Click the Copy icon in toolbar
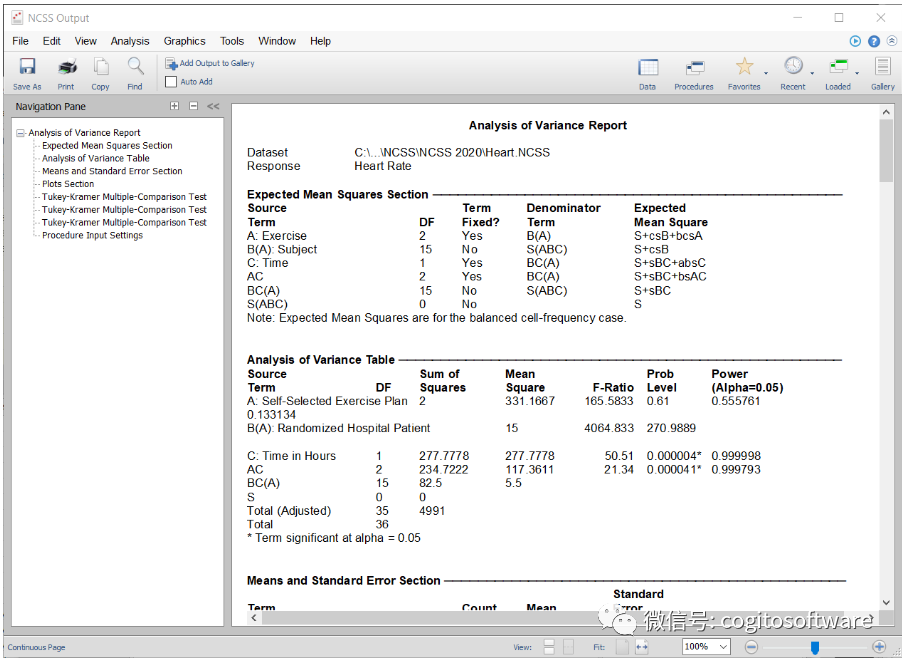902x663 pixels. point(101,74)
